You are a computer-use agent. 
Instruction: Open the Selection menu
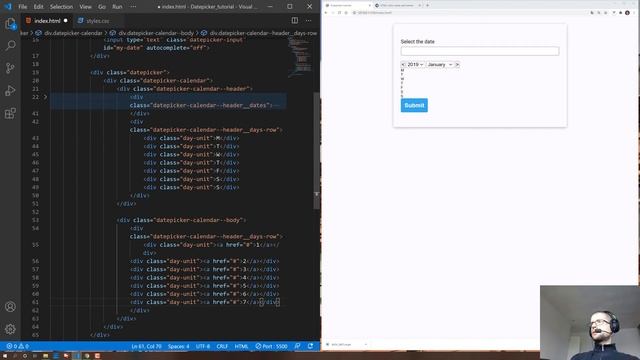pyautogui.click(x=61, y=7)
